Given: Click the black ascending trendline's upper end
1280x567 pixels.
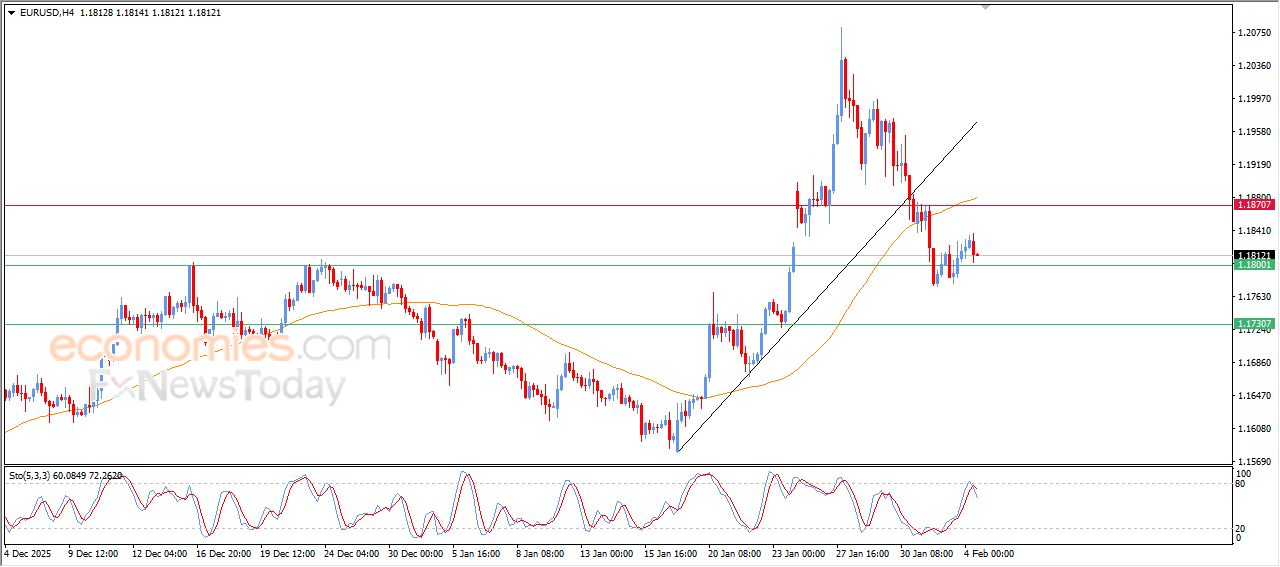Looking at the screenshot, I should (x=976, y=122).
